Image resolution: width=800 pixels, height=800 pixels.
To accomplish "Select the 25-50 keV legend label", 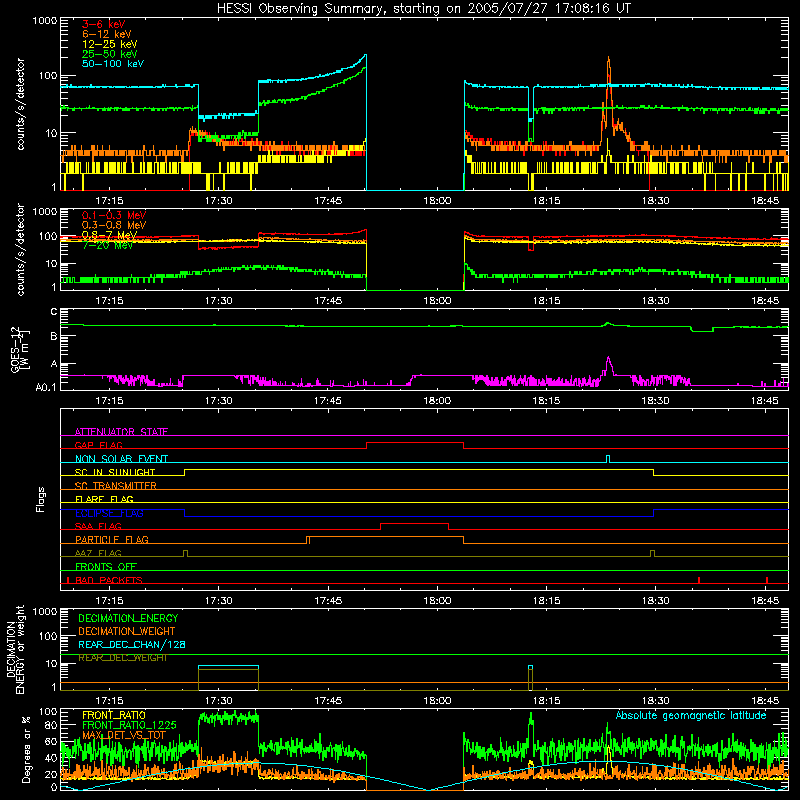I will 110,54.
